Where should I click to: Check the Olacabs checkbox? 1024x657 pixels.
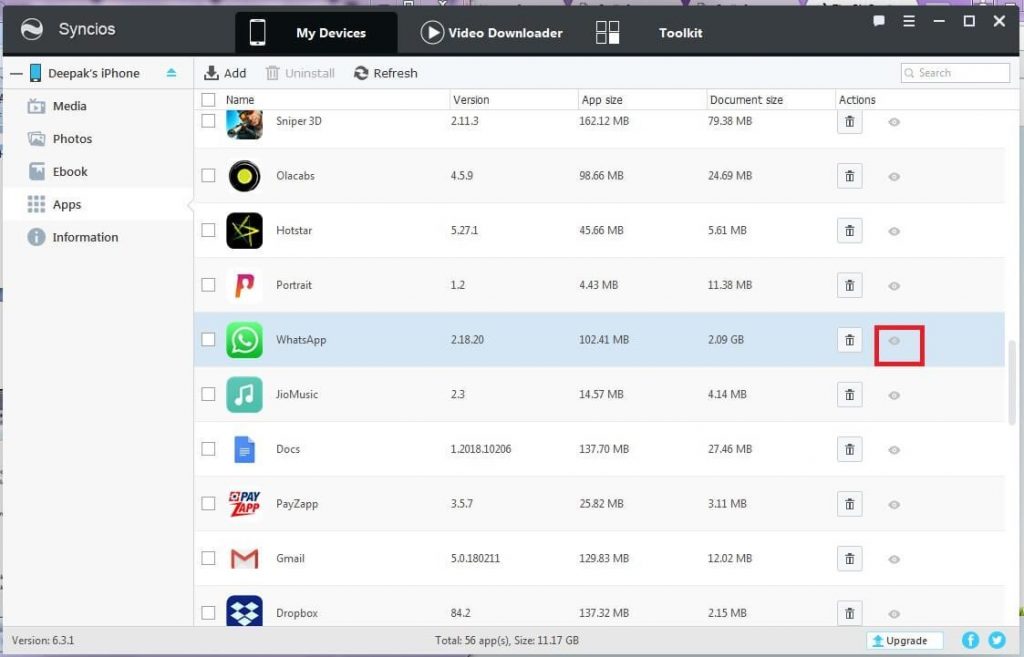208,176
